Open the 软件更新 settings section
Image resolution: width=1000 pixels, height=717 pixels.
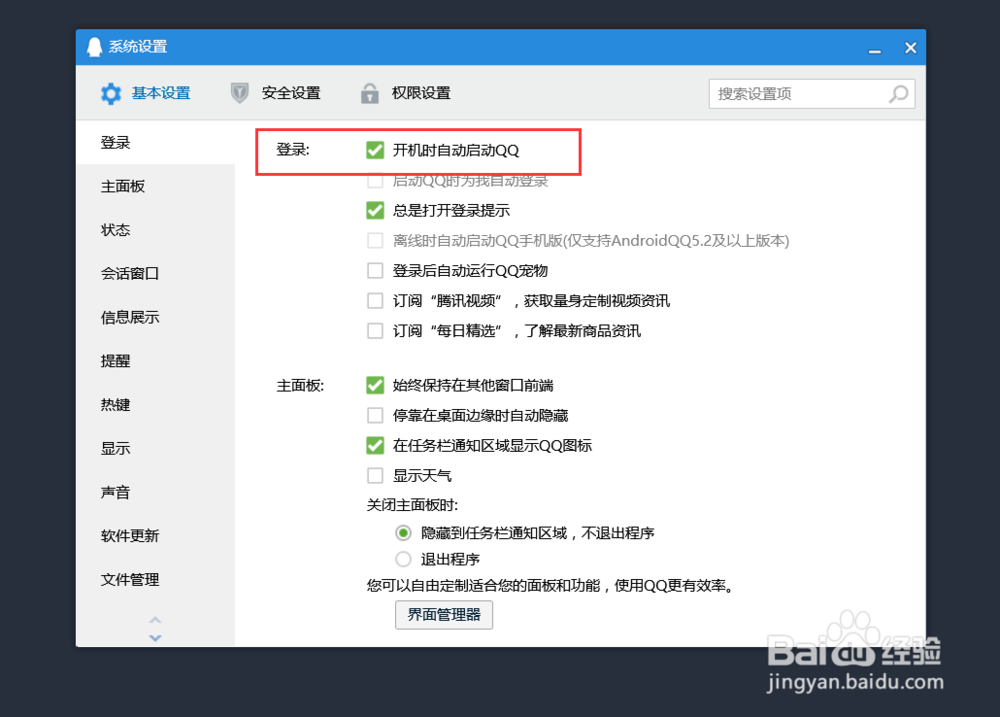click(129, 535)
